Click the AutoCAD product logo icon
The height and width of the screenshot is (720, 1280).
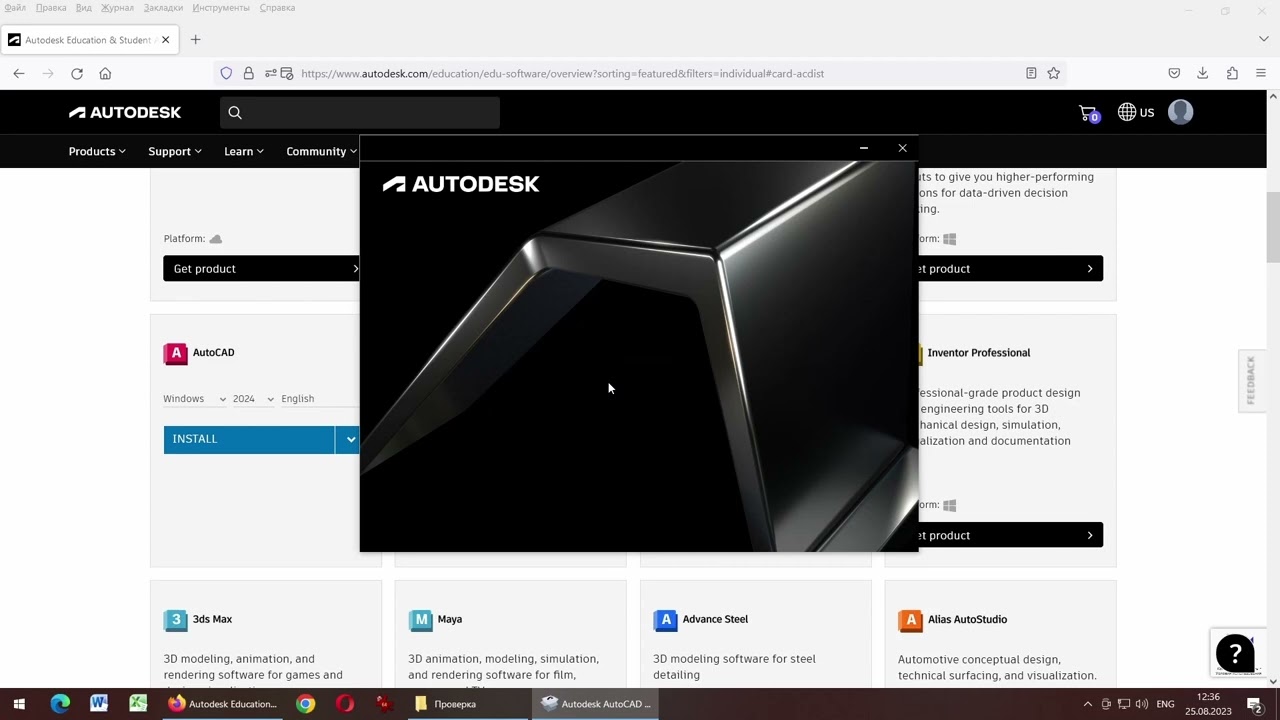(176, 353)
